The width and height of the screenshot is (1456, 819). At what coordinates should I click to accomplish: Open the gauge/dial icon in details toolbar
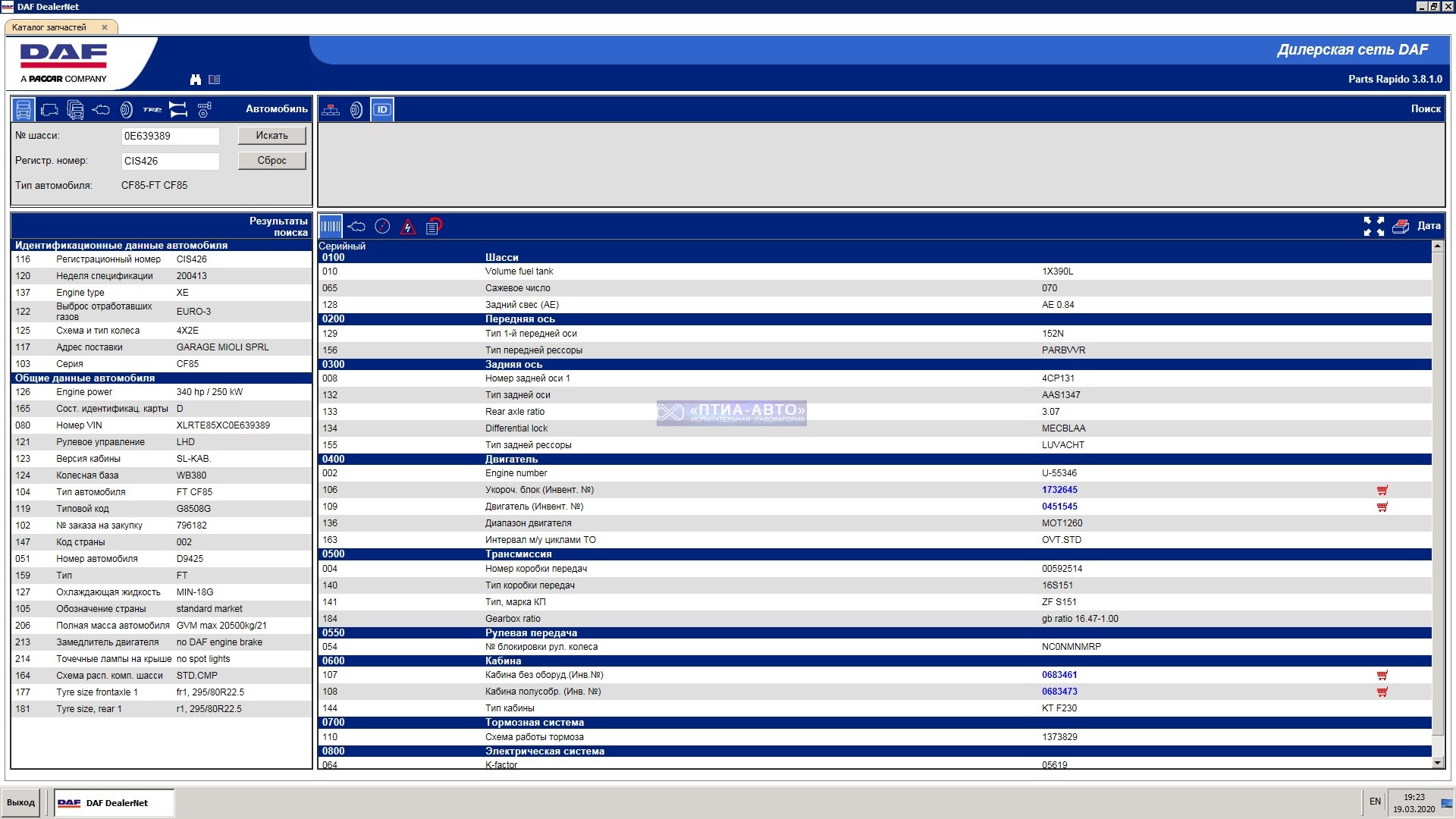pyautogui.click(x=382, y=226)
